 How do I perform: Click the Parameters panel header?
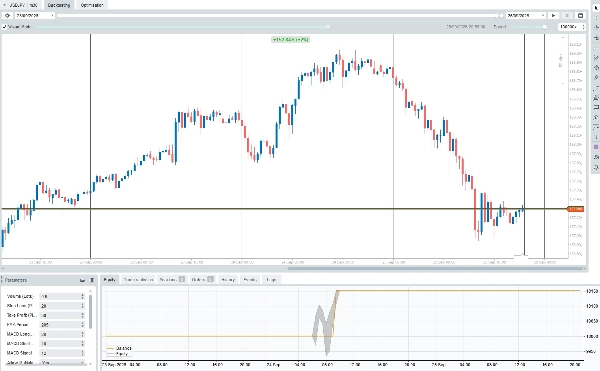tap(49, 280)
